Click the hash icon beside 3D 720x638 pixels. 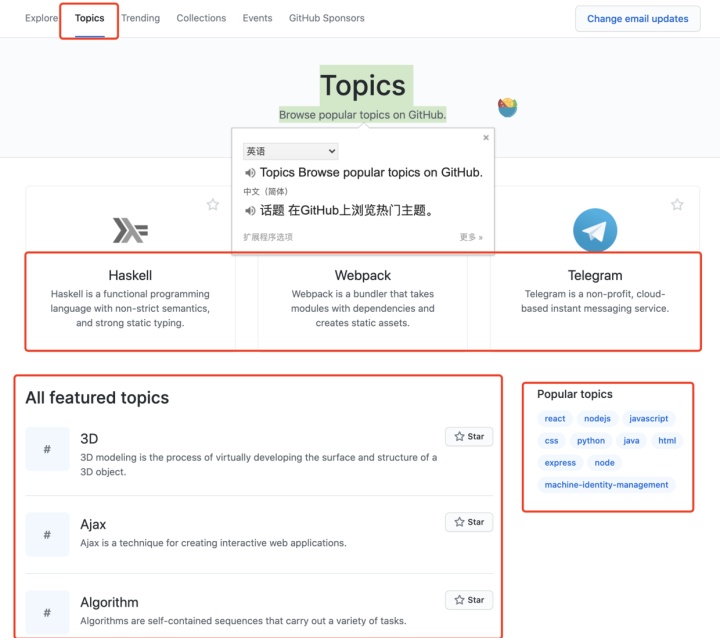[x=47, y=449]
